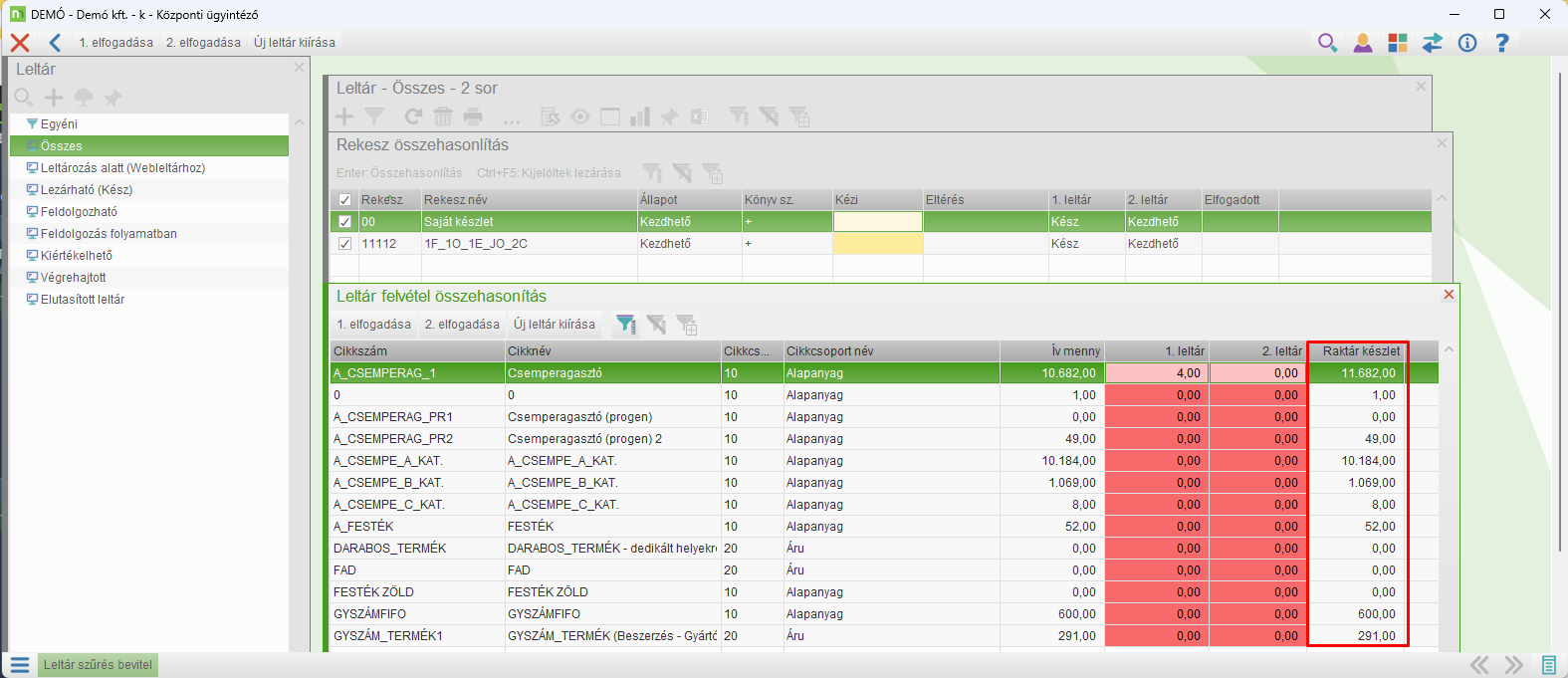This screenshot has height=678, width=1568.
Task: Click the blue question mark help icon
Action: 1502,43
